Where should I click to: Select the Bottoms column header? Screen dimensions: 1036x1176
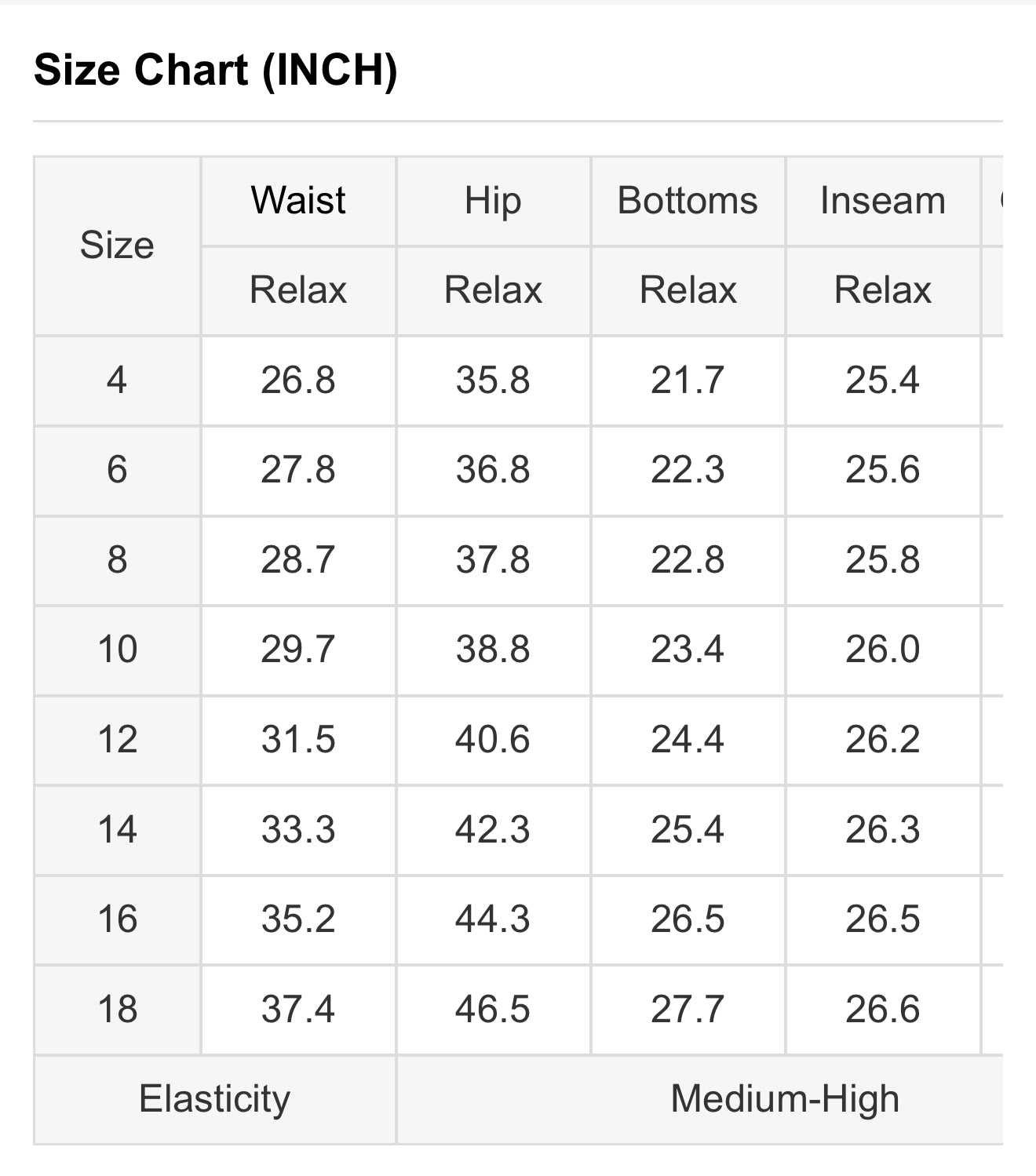(688, 200)
